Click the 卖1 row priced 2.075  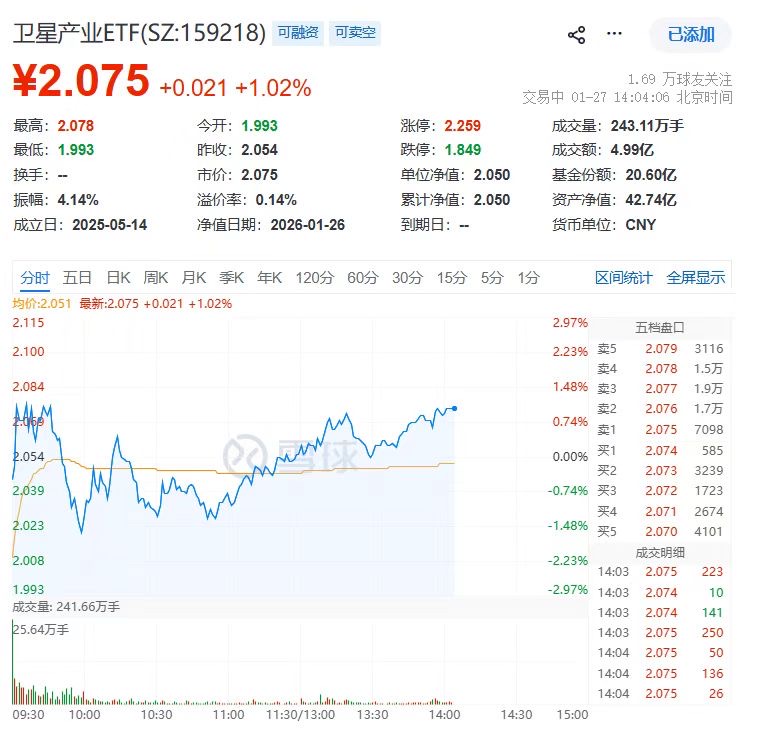coord(660,430)
